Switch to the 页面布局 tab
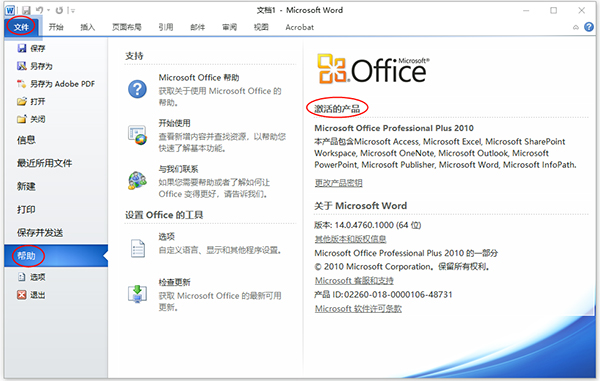 click(x=127, y=27)
